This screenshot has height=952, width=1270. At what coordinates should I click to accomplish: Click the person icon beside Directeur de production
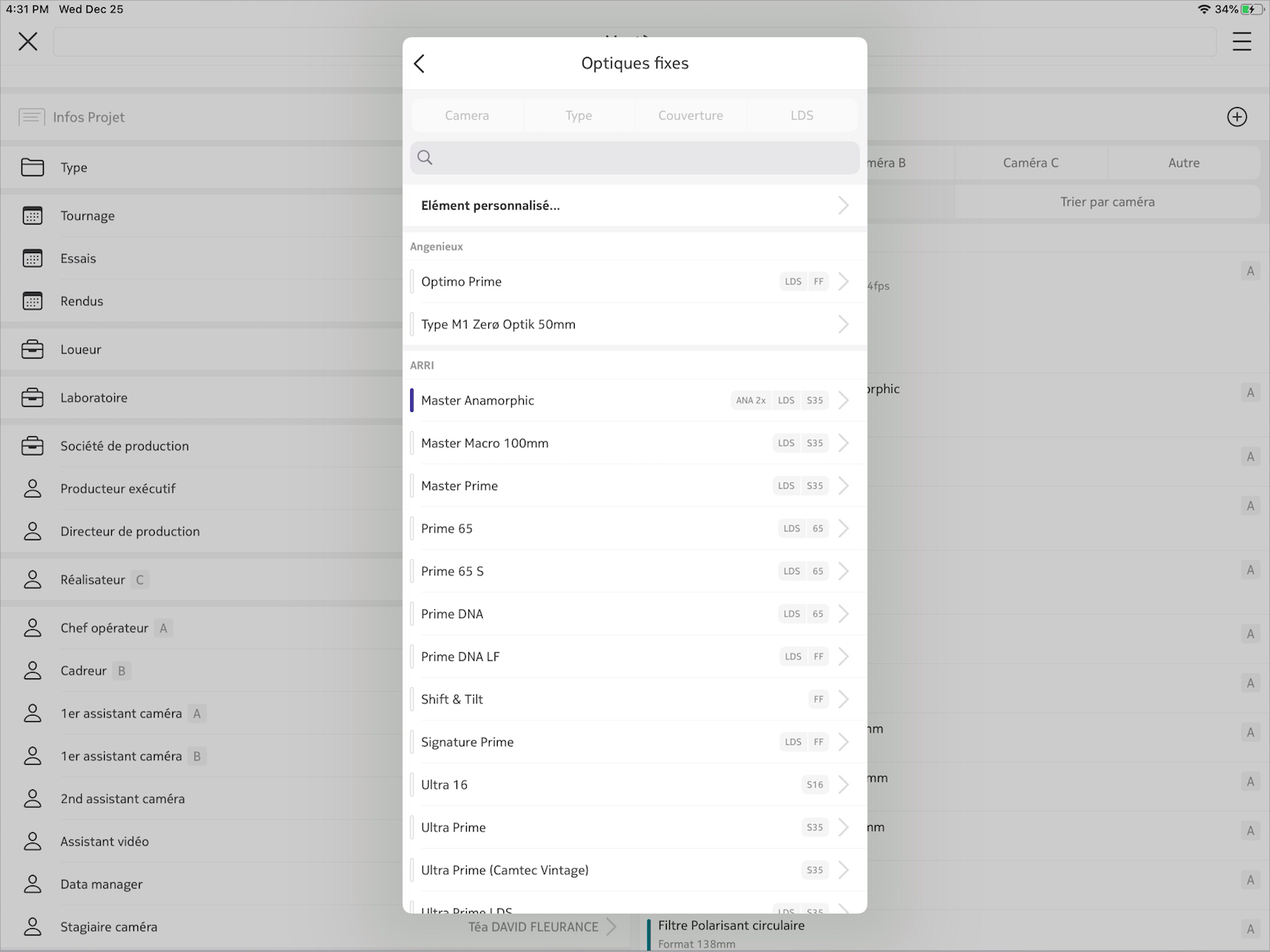pos(33,532)
